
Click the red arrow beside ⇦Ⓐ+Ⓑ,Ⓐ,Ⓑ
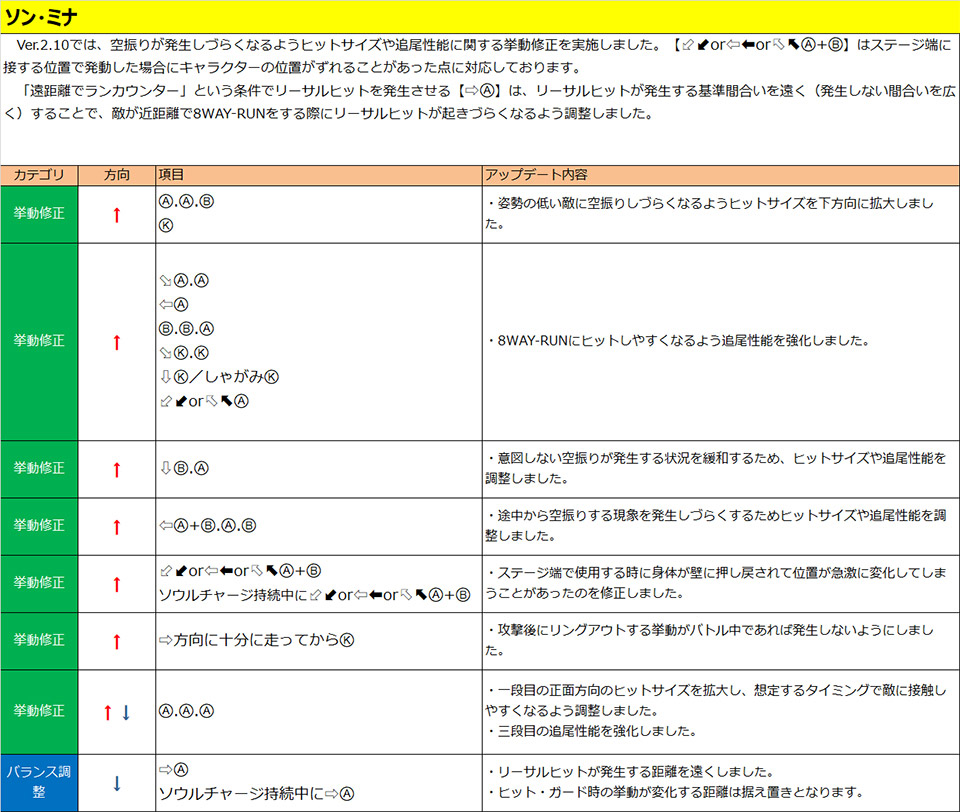[116, 526]
